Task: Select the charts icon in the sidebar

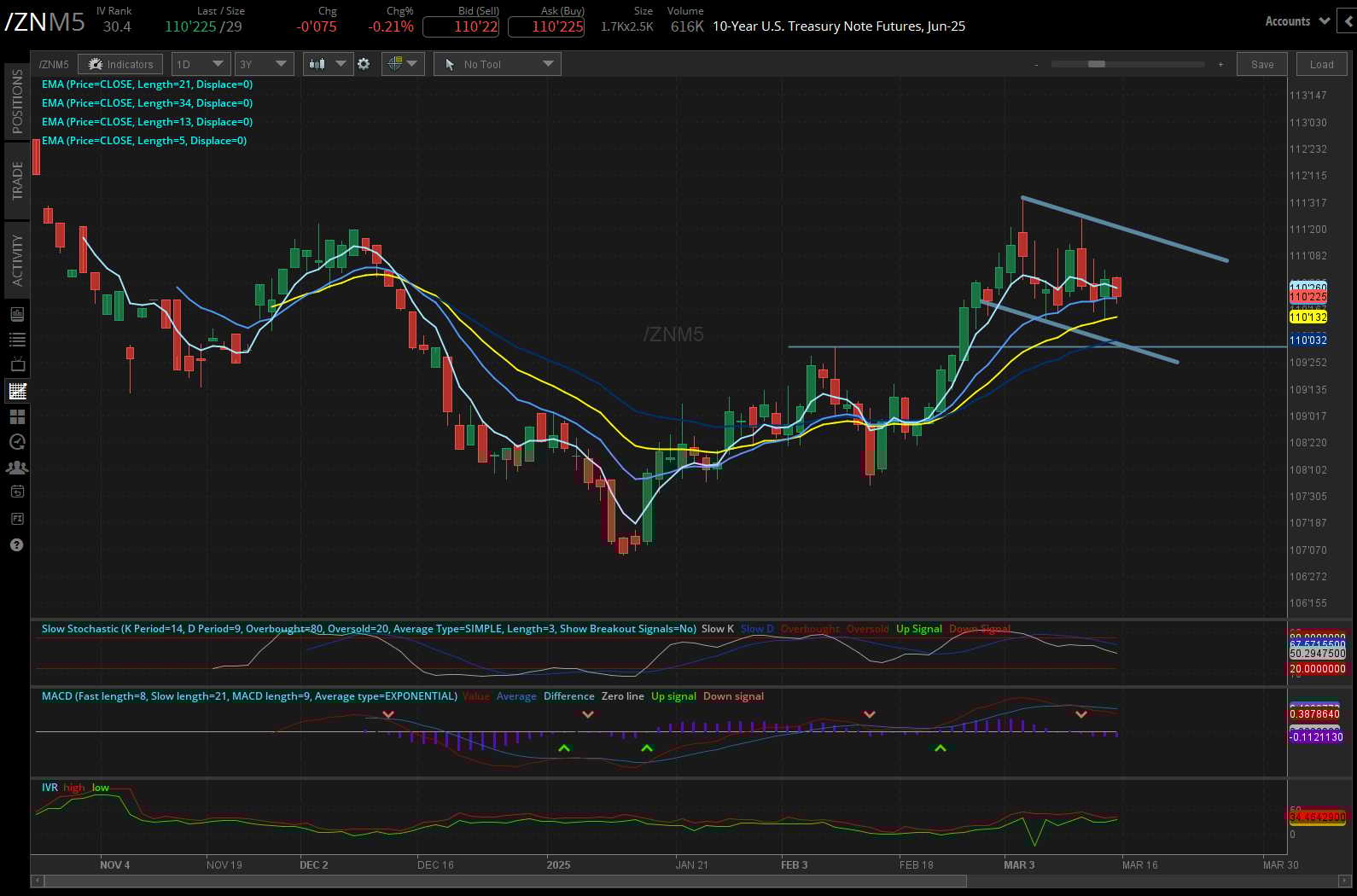Action: click(17, 391)
